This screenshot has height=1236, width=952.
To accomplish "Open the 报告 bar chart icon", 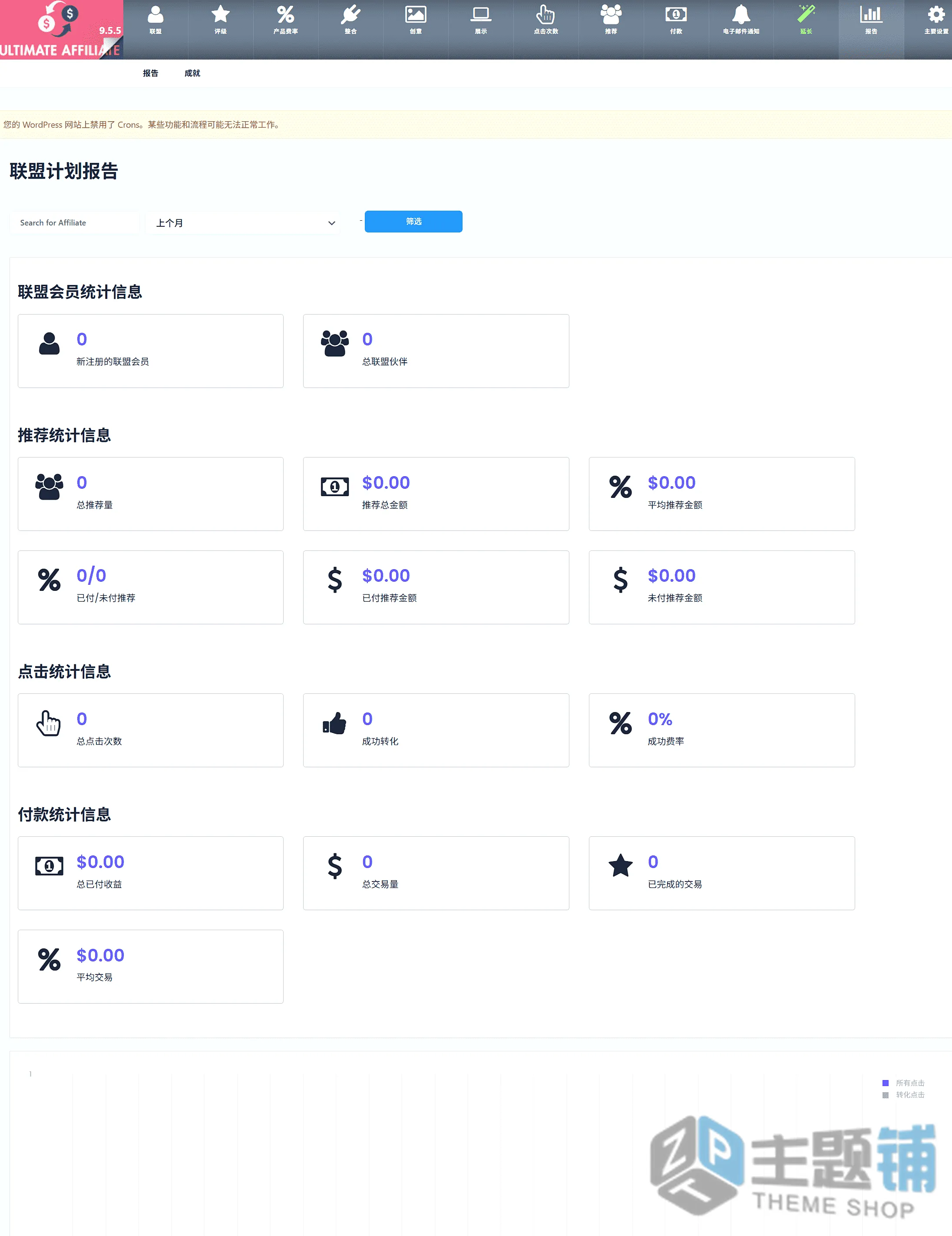I will coord(871,14).
